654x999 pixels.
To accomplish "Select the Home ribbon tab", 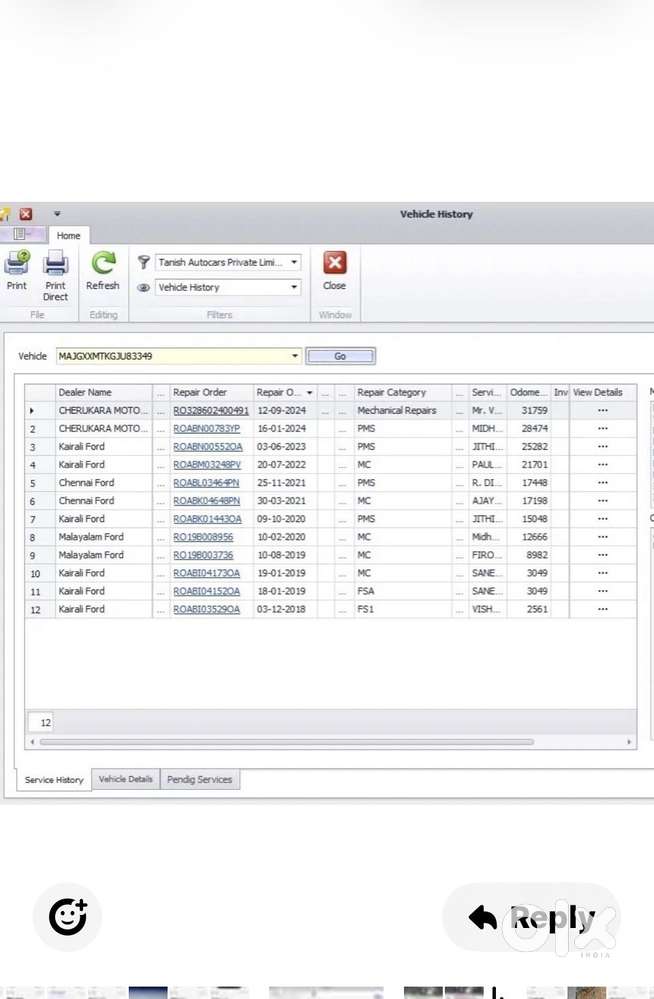I will (x=68, y=235).
